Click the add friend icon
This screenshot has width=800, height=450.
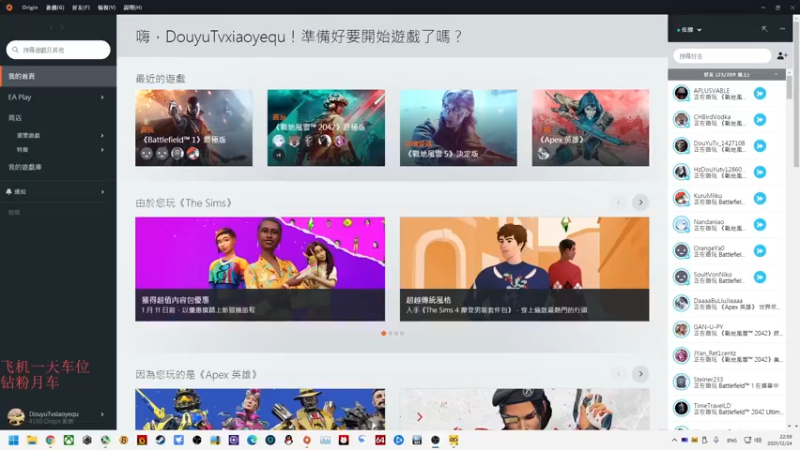coord(782,56)
